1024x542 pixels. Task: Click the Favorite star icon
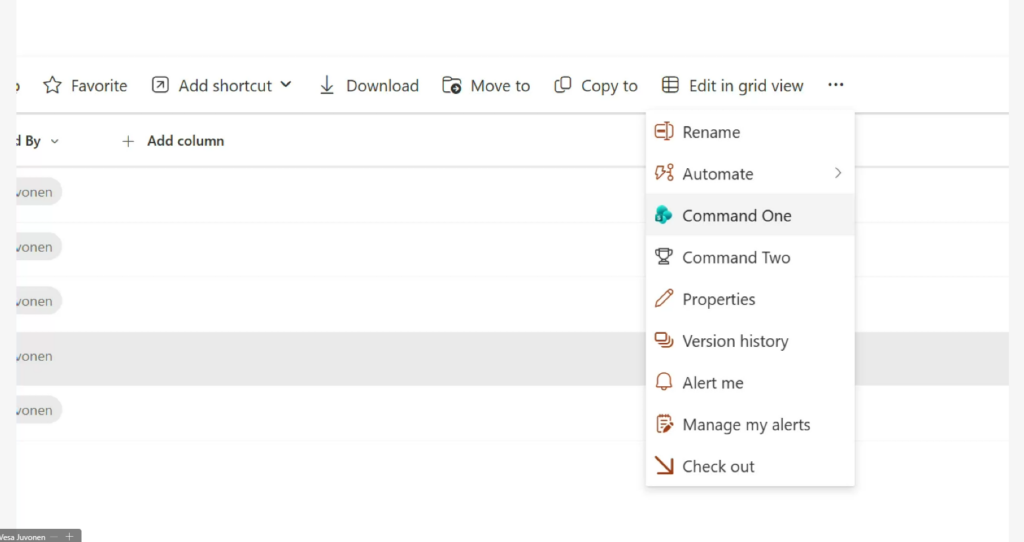point(52,86)
